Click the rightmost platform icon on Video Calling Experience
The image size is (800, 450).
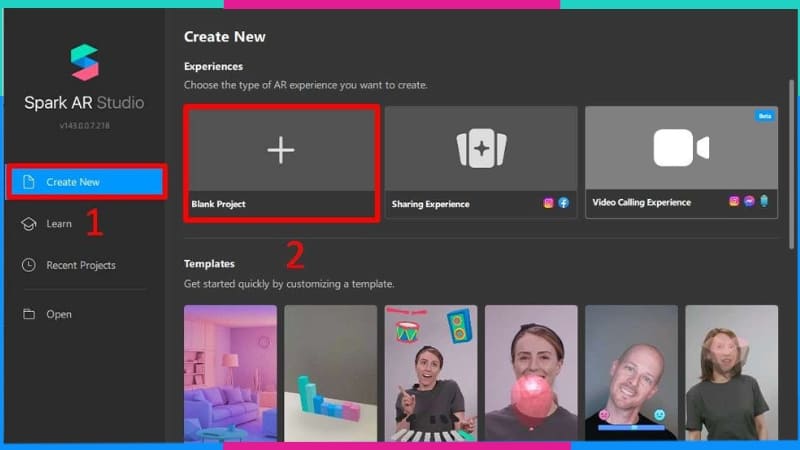point(764,201)
